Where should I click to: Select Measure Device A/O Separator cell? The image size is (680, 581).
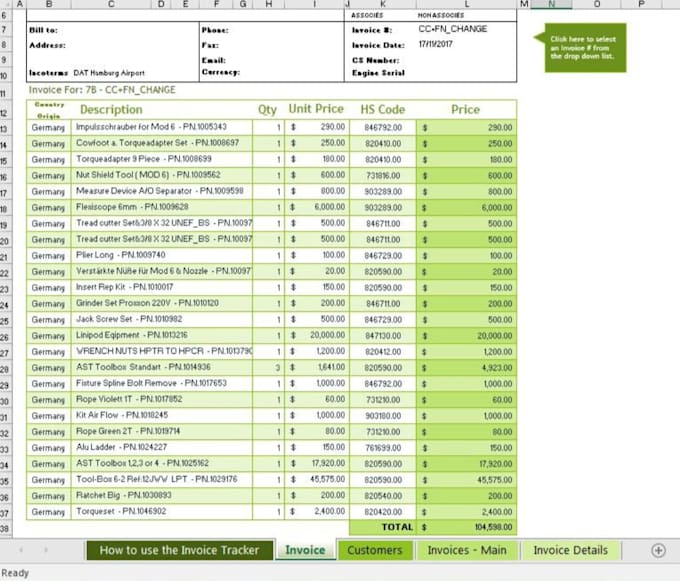[161, 191]
